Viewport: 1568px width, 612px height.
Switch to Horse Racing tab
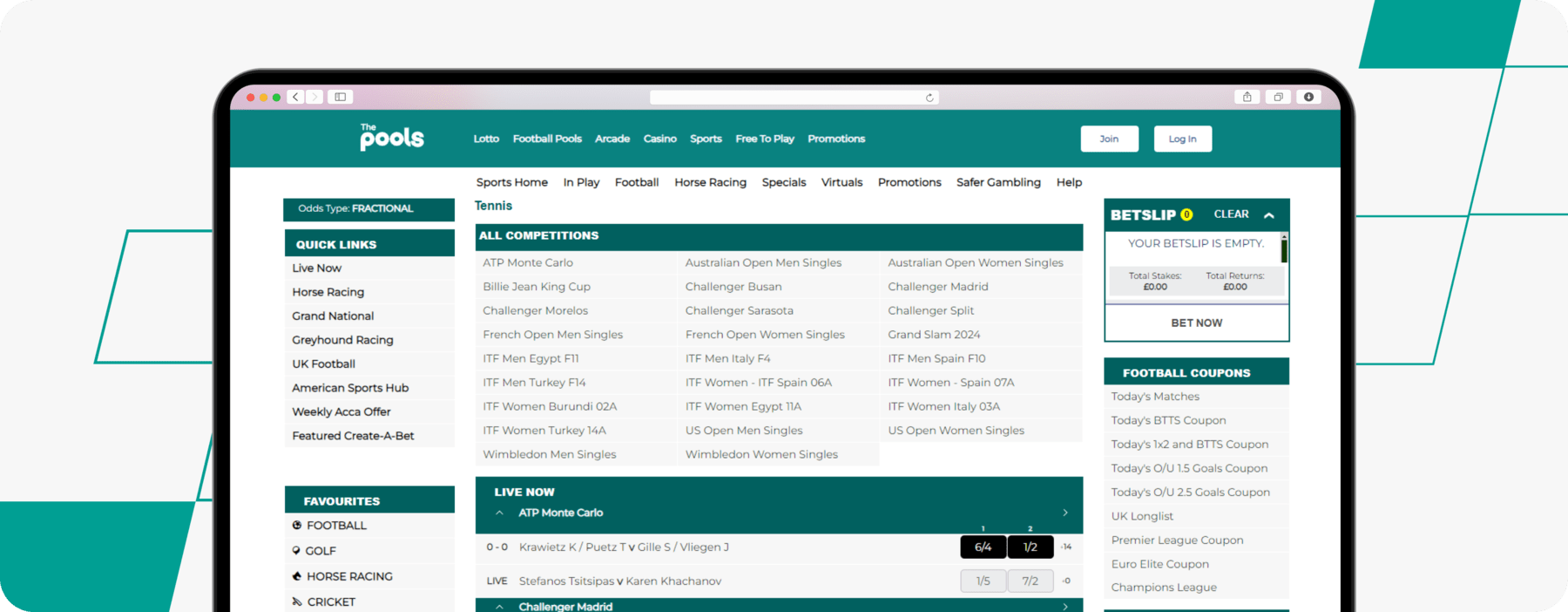point(710,182)
